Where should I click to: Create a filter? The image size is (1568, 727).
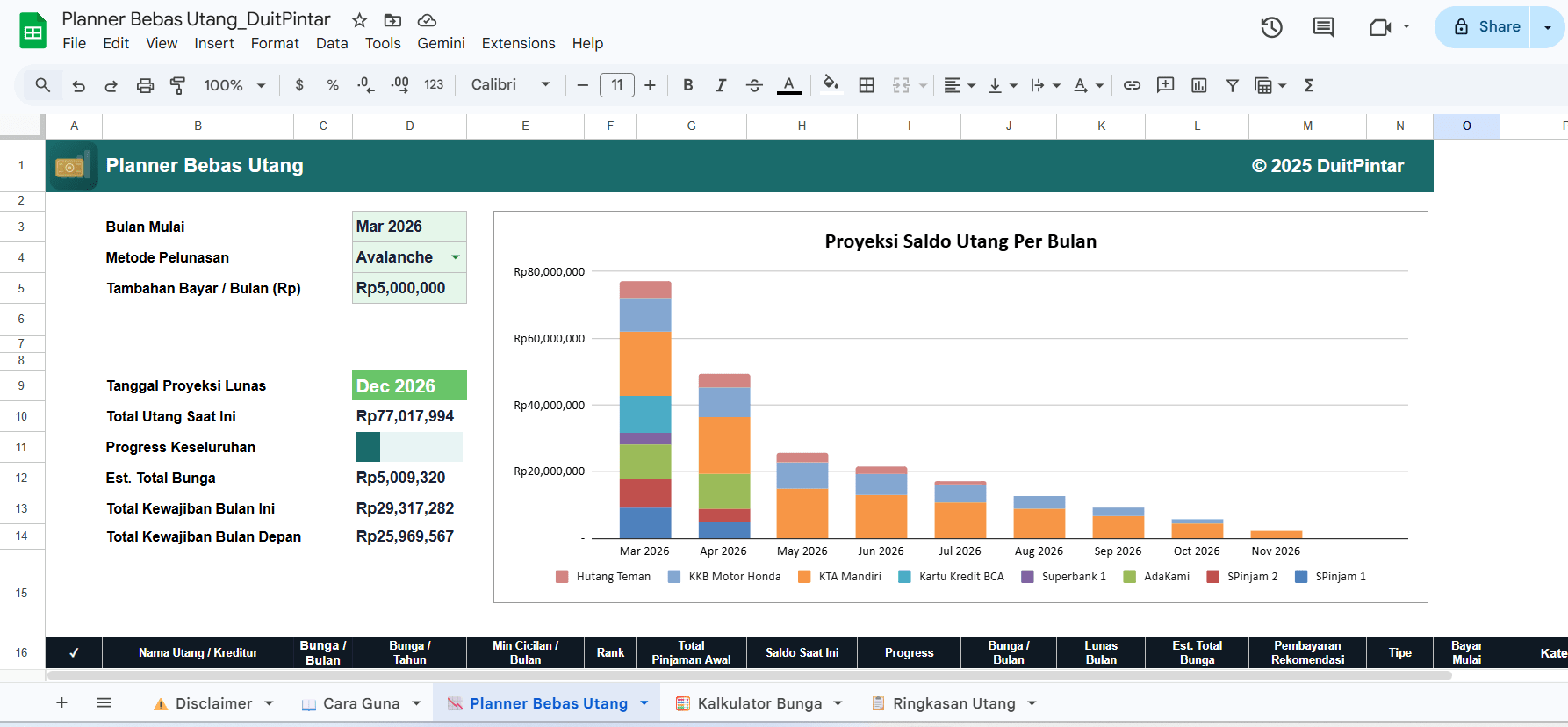[1232, 85]
